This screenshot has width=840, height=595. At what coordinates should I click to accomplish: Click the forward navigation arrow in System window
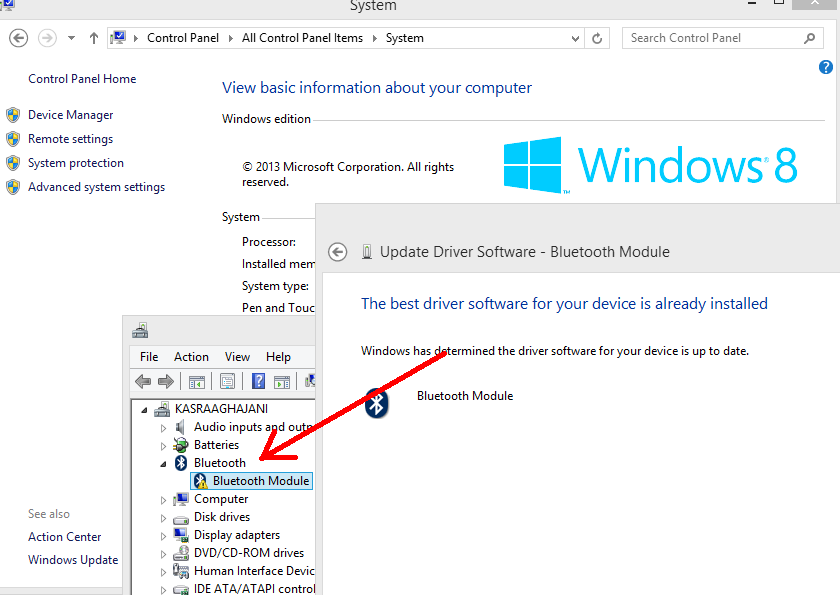click(x=47, y=38)
